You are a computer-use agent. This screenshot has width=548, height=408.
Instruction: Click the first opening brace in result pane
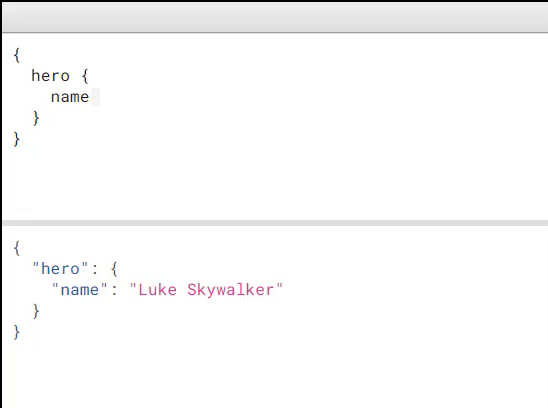[x=16, y=248]
